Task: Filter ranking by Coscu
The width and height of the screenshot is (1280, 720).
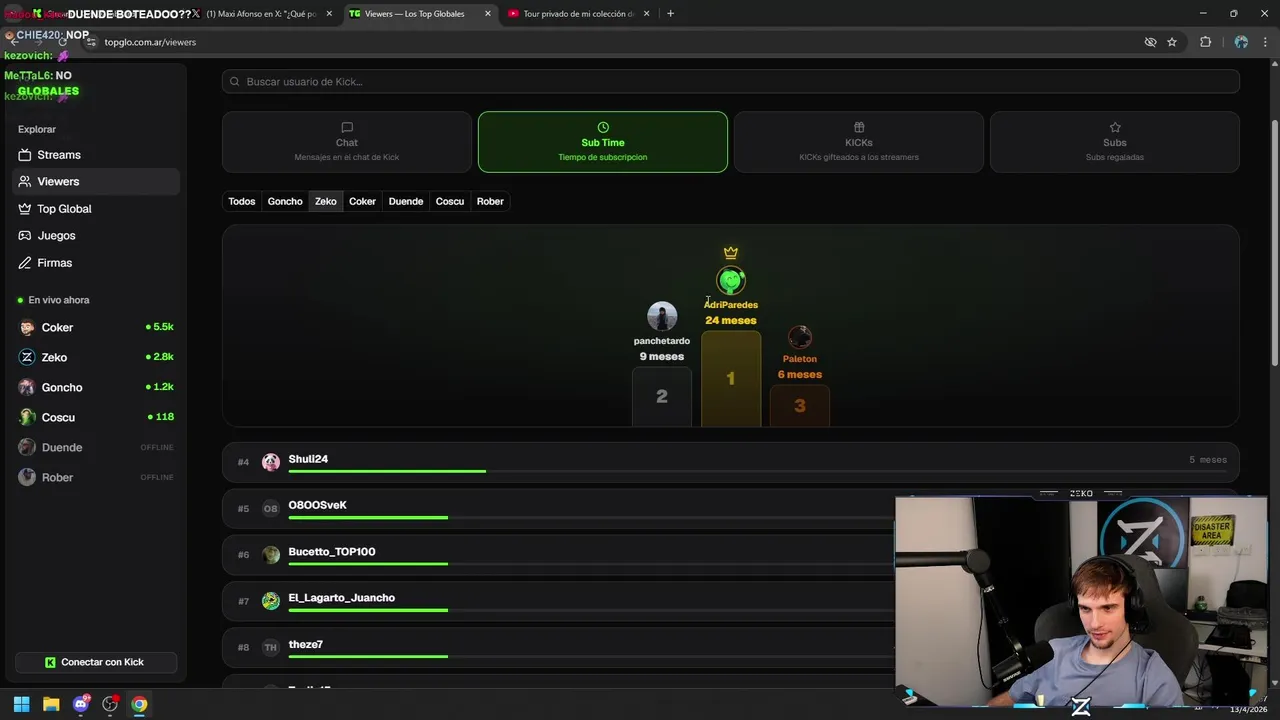Action: 450,201
